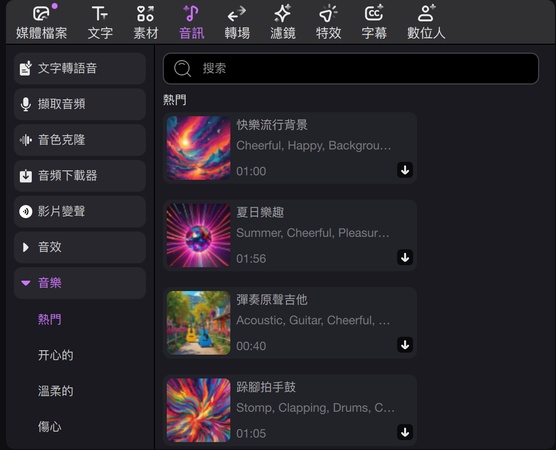Viewport: 556px width, 450px height.
Task: Switch to the 濾鏡 tab label
Action: (x=283, y=33)
